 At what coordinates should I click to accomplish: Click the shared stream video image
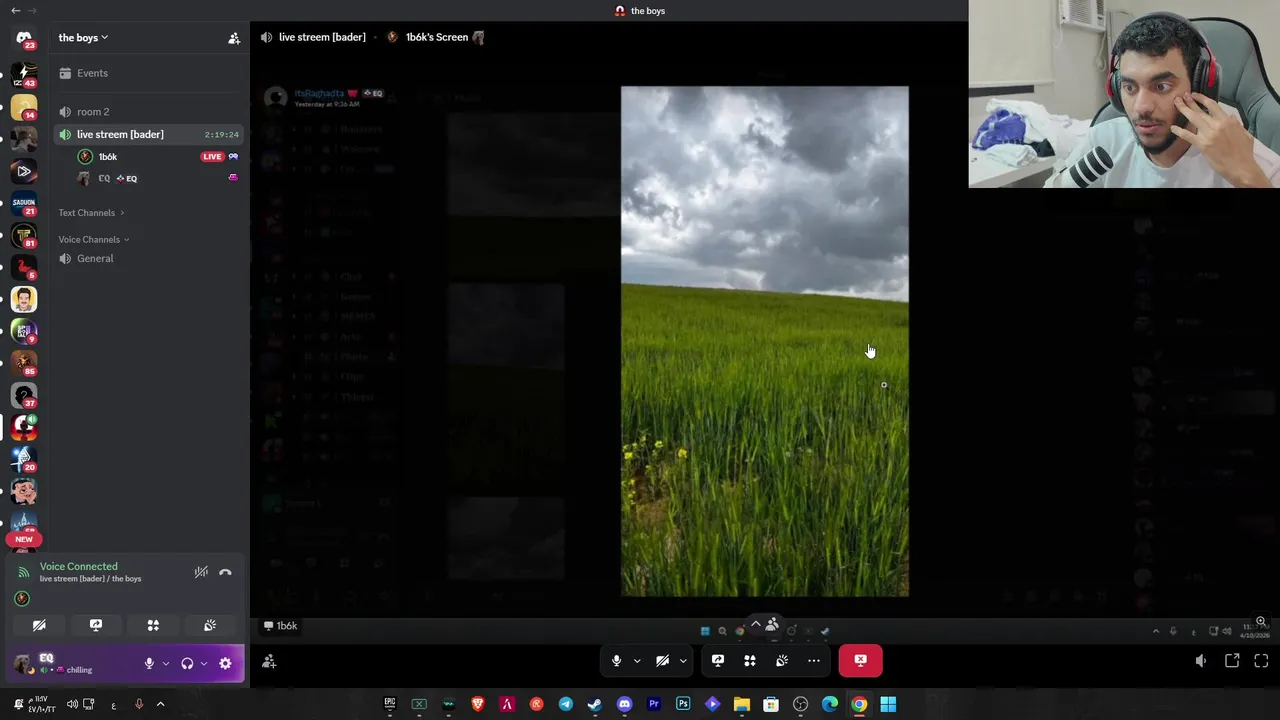coord(765,341)
